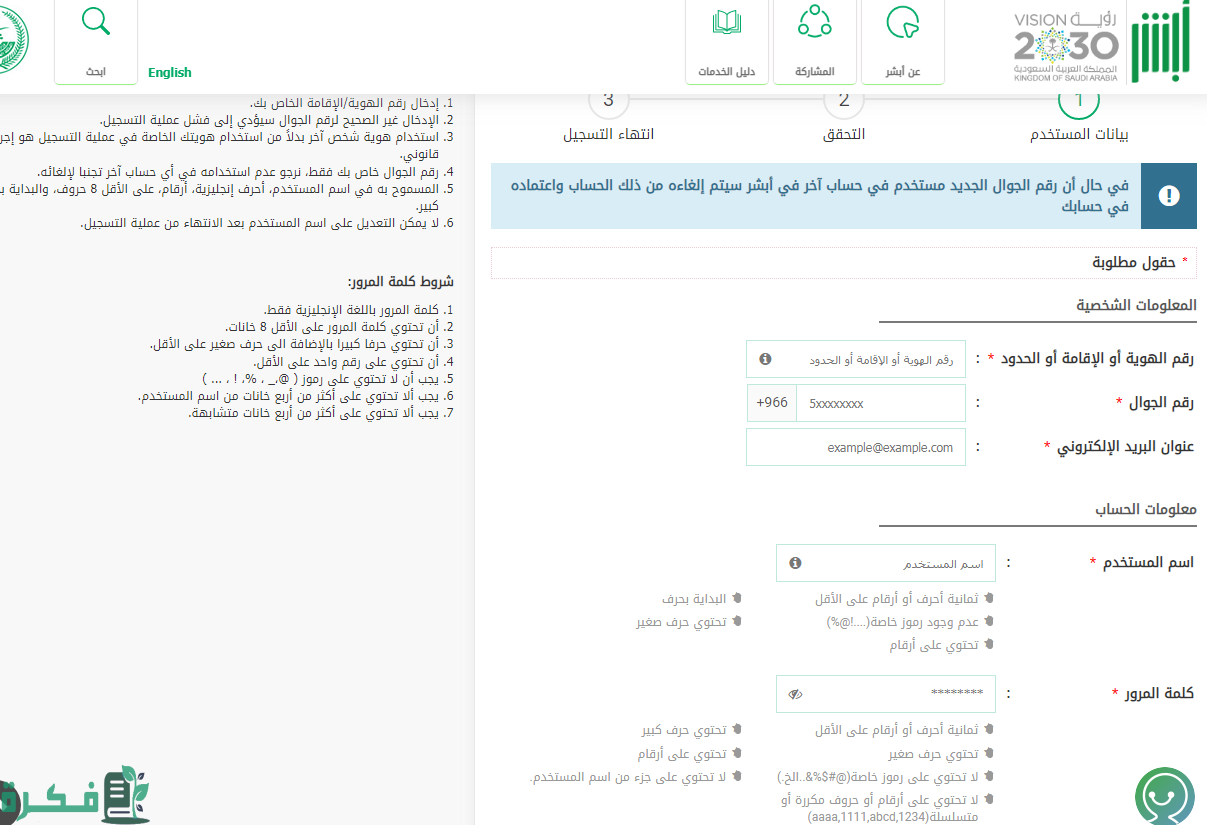Click the info icon in ID number field
The width and height of the screenshot is (1207, 825).
coord(765,358)
